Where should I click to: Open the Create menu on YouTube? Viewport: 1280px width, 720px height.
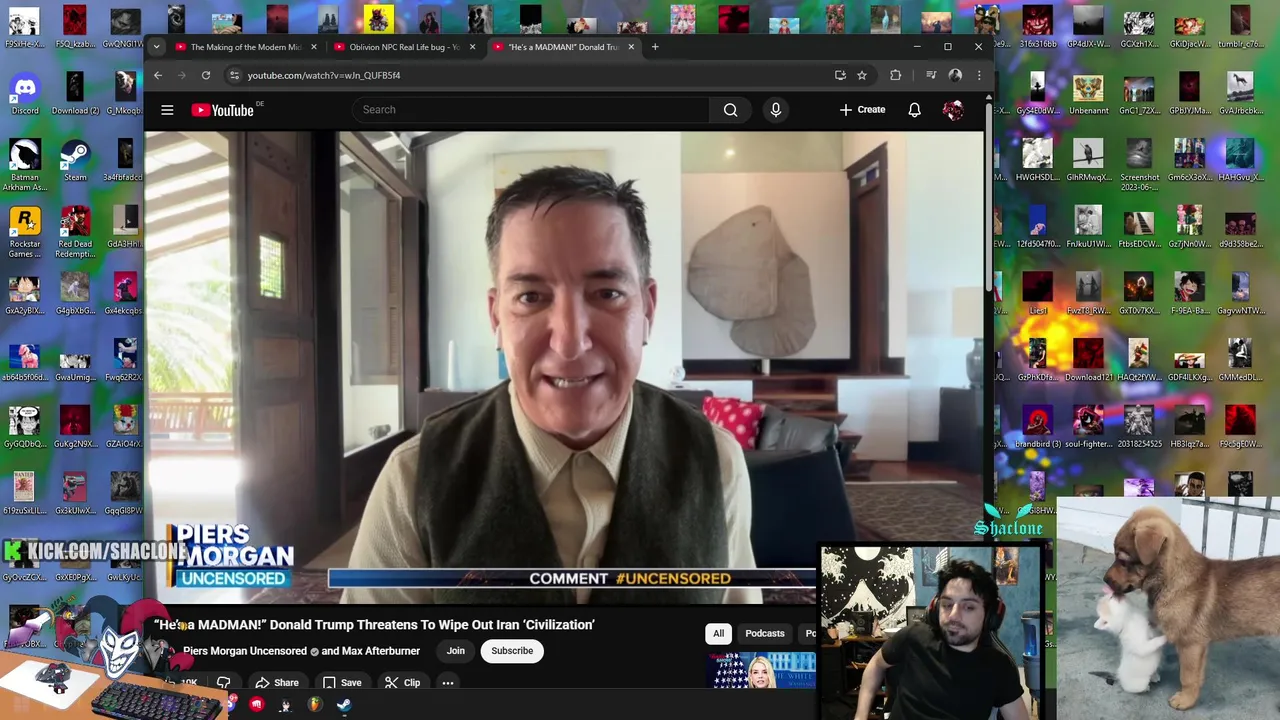point(862,110)
